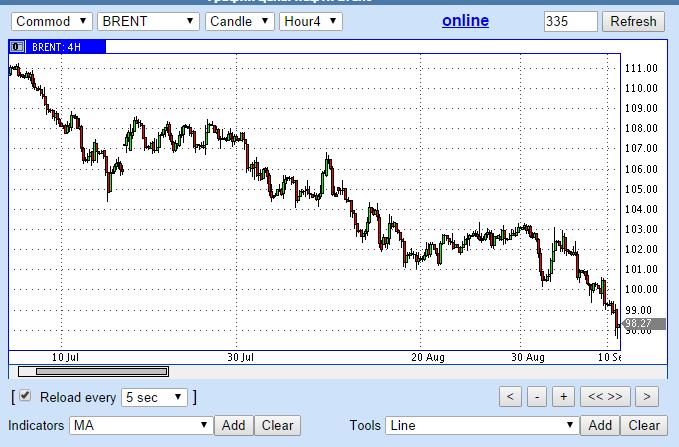Clear the indicators
The width and height of the screenshot is (679, 447).
[x=278, y=425]
